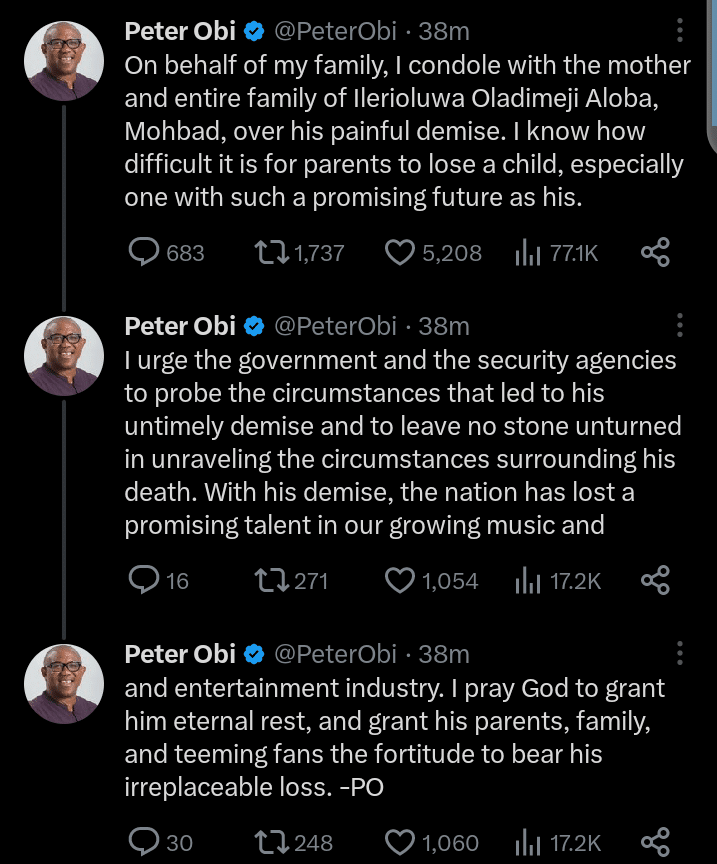
Task: Retweet the tweet with 248 reposts
Action: [x=272, y=842]
